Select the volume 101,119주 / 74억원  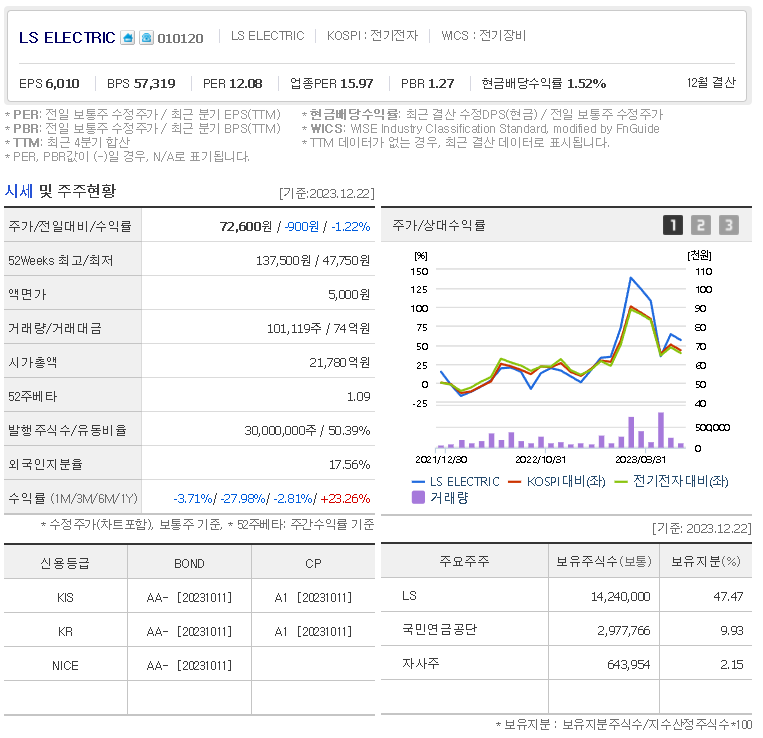[318, 329]
